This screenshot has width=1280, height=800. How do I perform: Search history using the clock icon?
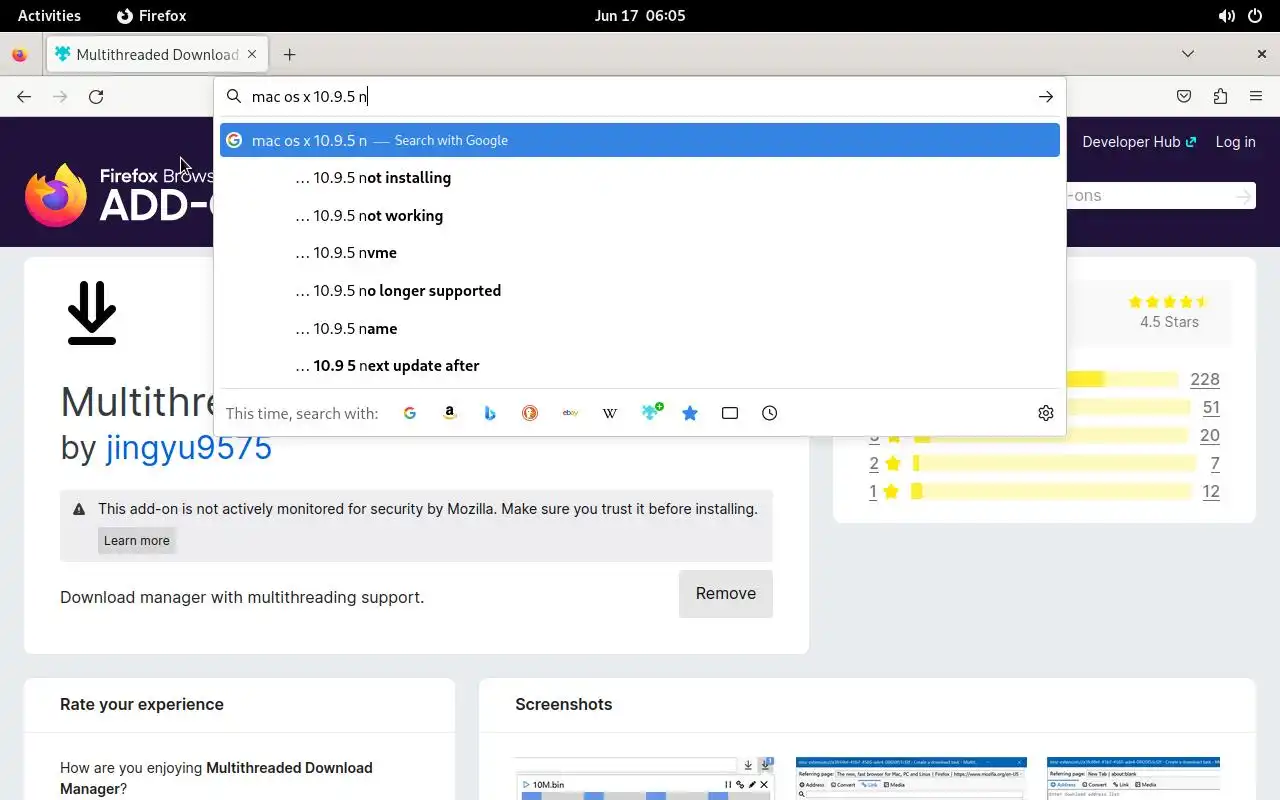pyautogui.click(x=769, y=413)
